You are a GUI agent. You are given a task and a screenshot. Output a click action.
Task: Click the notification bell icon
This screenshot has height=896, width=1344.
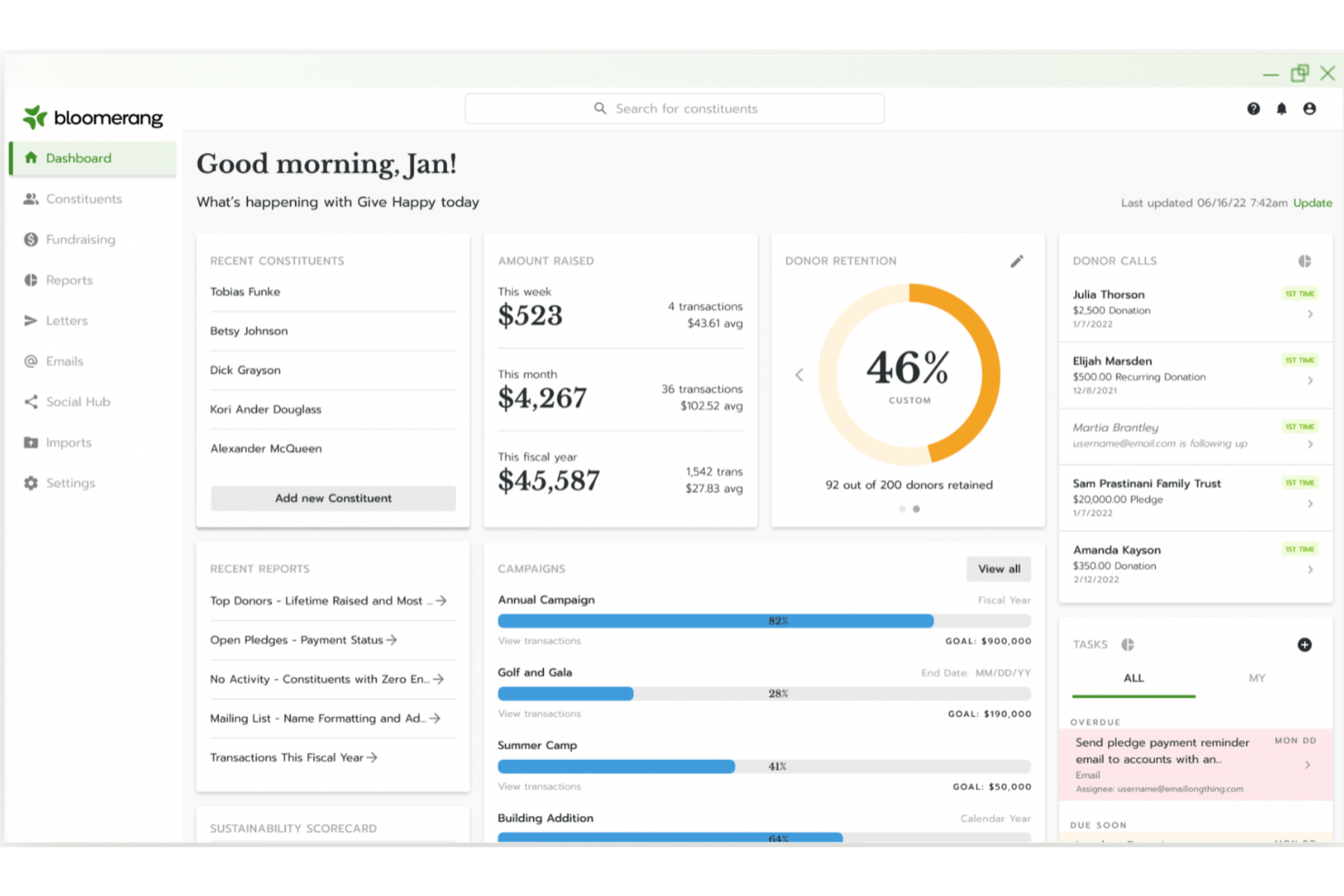click(1281, 108)
